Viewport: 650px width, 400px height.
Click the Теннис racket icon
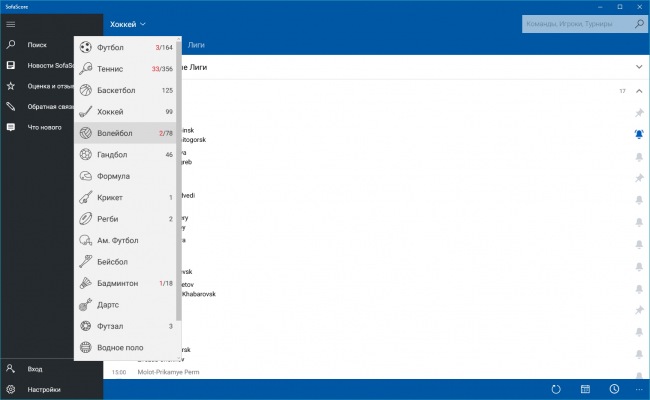pos(85,68)
